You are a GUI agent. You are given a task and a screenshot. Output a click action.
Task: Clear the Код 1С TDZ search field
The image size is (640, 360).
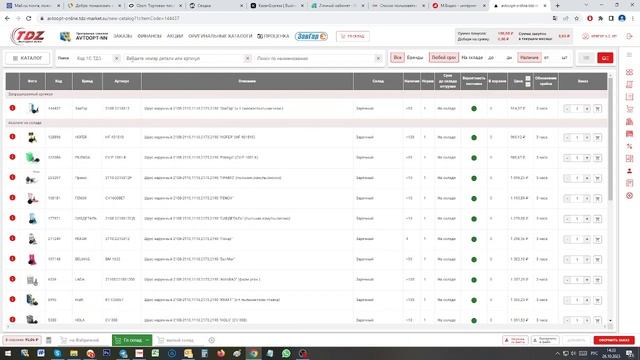[116, 58]
